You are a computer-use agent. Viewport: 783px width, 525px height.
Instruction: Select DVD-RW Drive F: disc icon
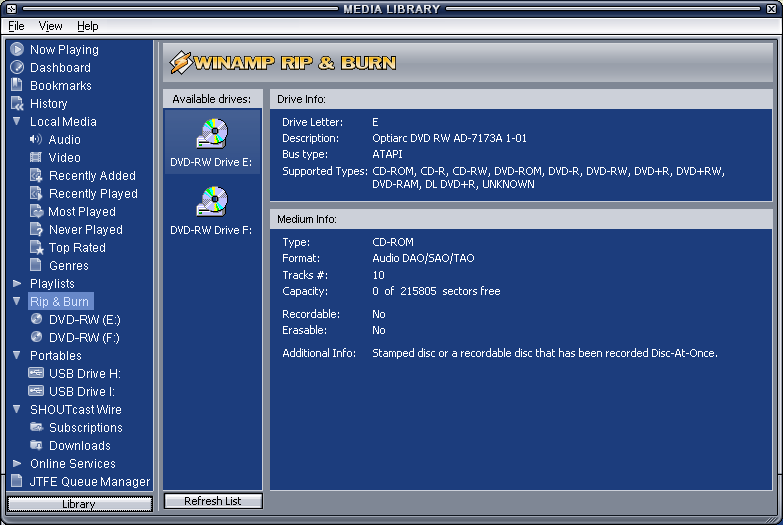point(212,202)
